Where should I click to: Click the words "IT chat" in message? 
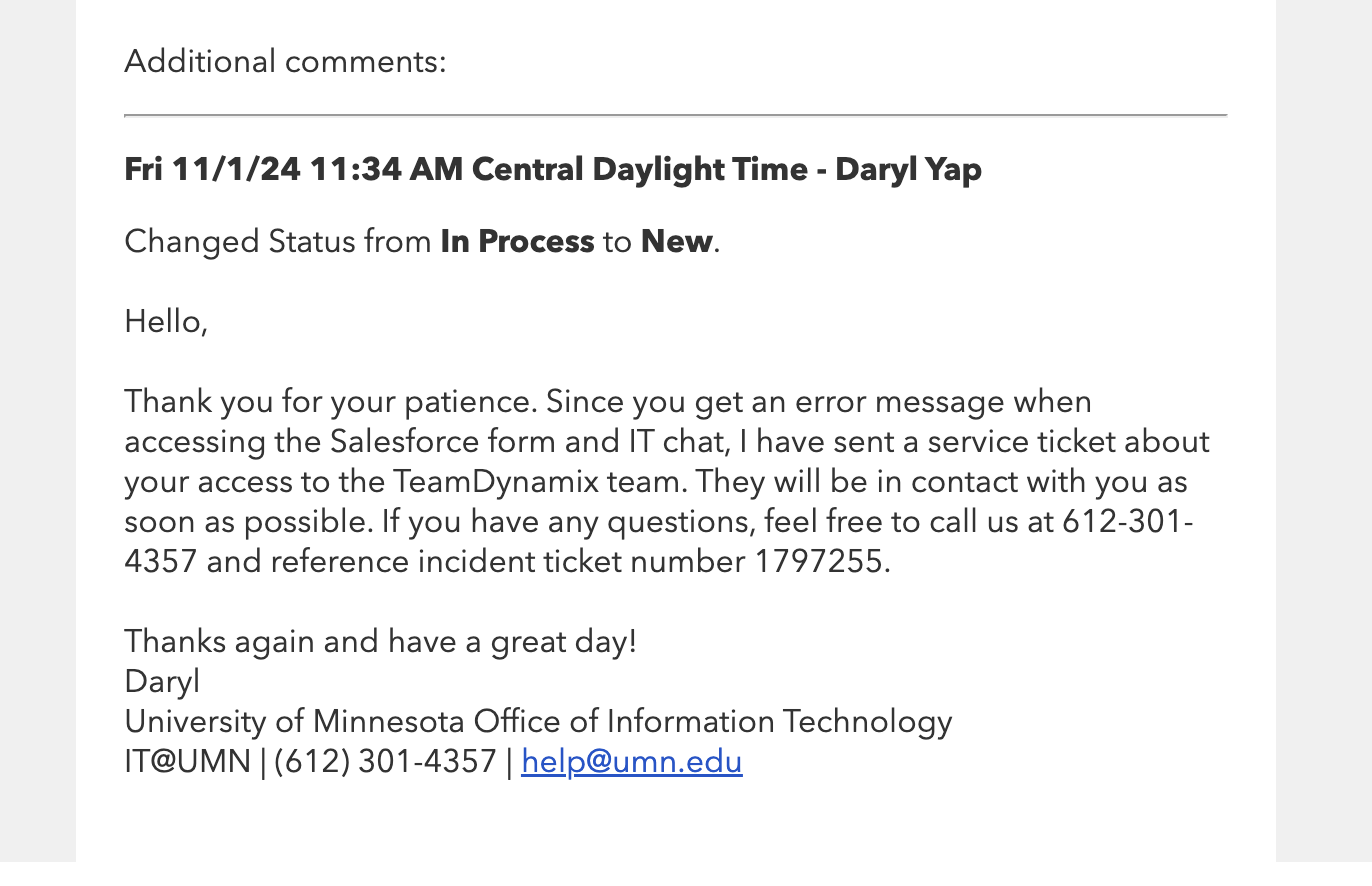pos(668,442)
